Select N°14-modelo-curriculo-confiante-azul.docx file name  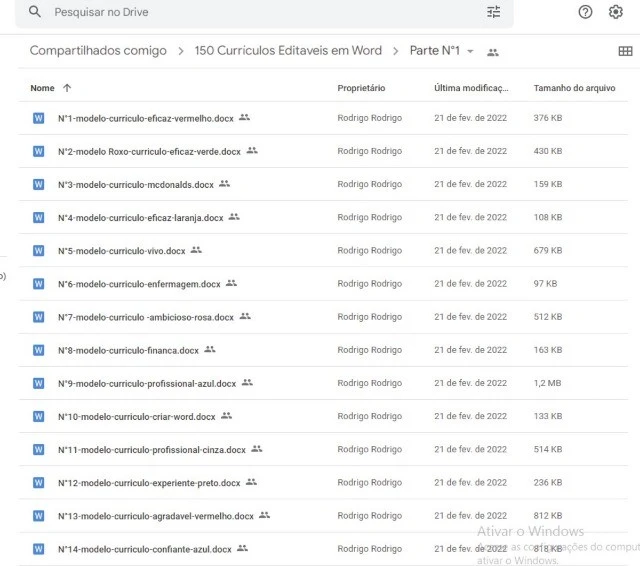click(145, 549)
